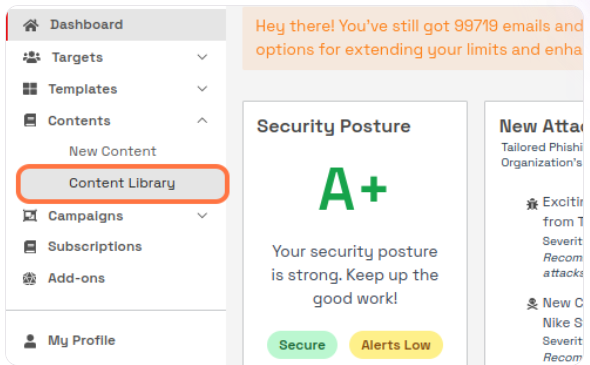590x365 pixels.
Task: Click the My Profile person icon
Action: point(30,341)
